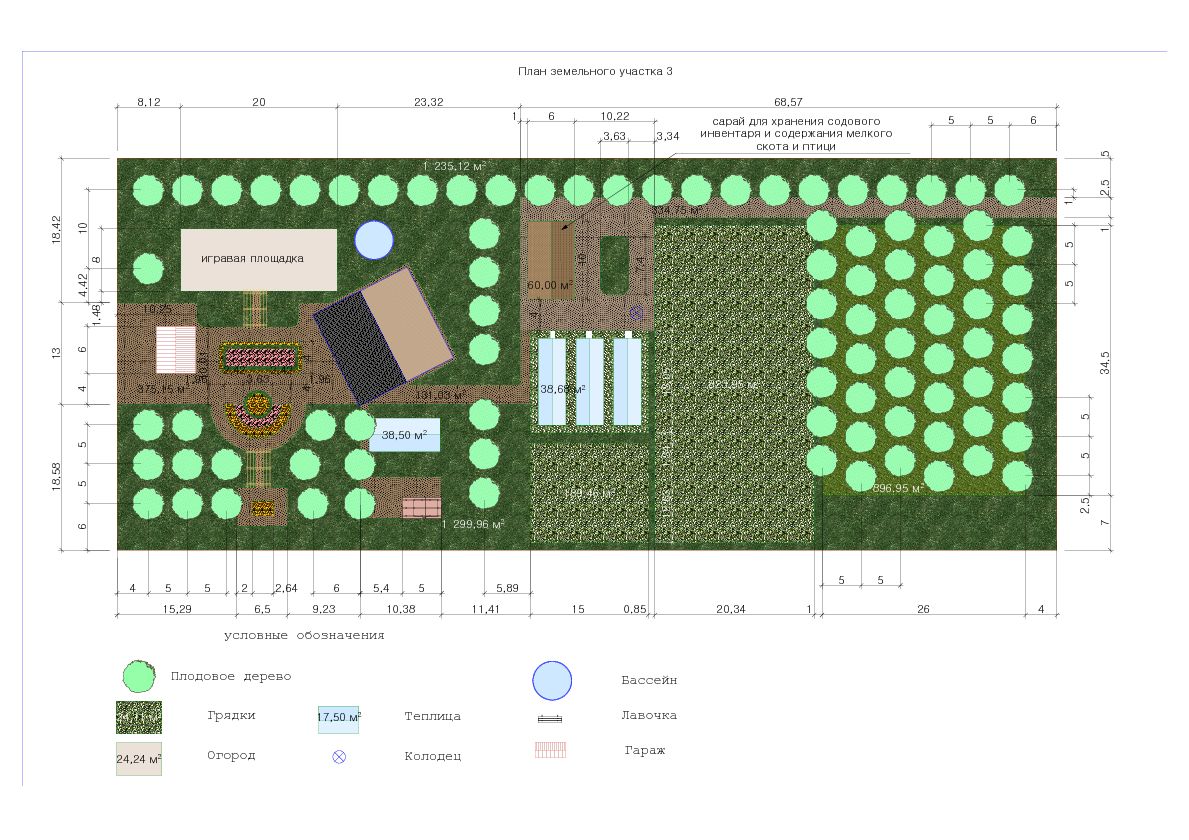Select the semicircular flower bed below the path
This screenshot has height=840, width=1189.
tap(259, 416)
